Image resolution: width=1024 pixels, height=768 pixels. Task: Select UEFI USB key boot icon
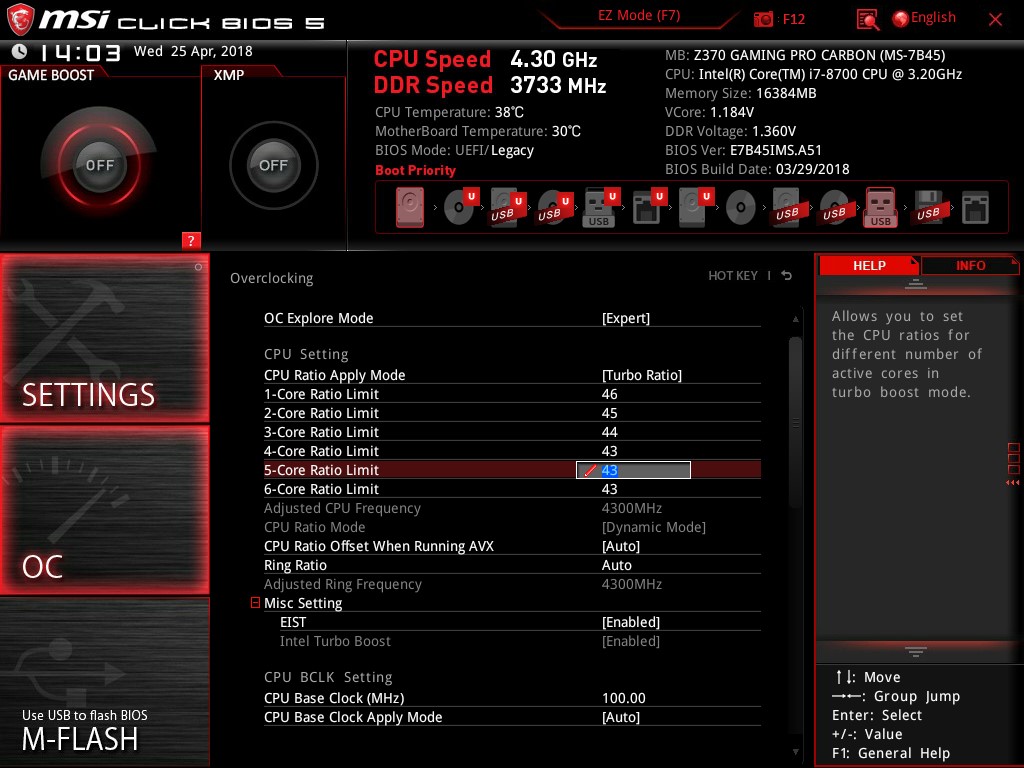[600, 208]
